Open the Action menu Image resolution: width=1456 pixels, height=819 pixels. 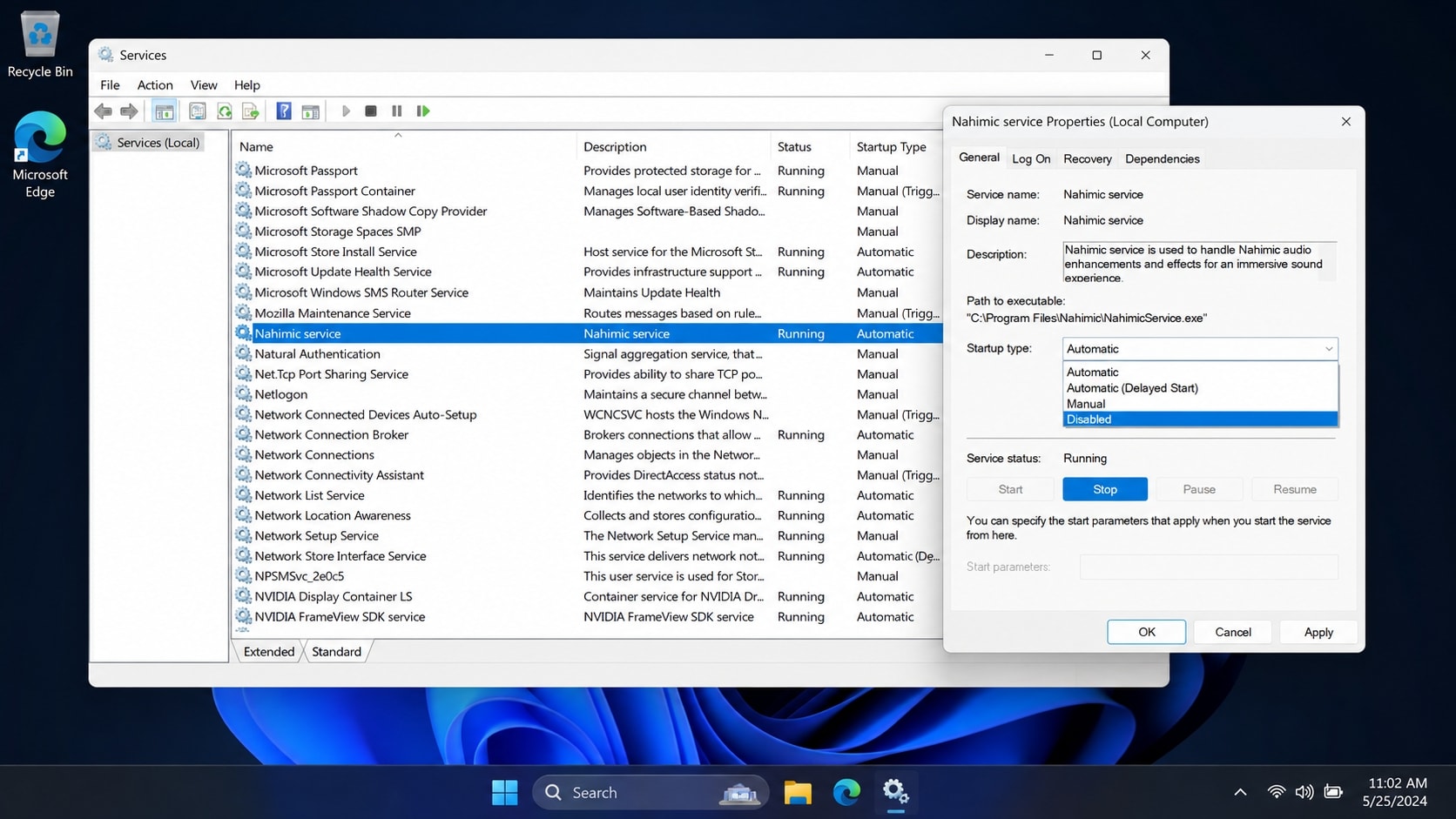[155, 85]
